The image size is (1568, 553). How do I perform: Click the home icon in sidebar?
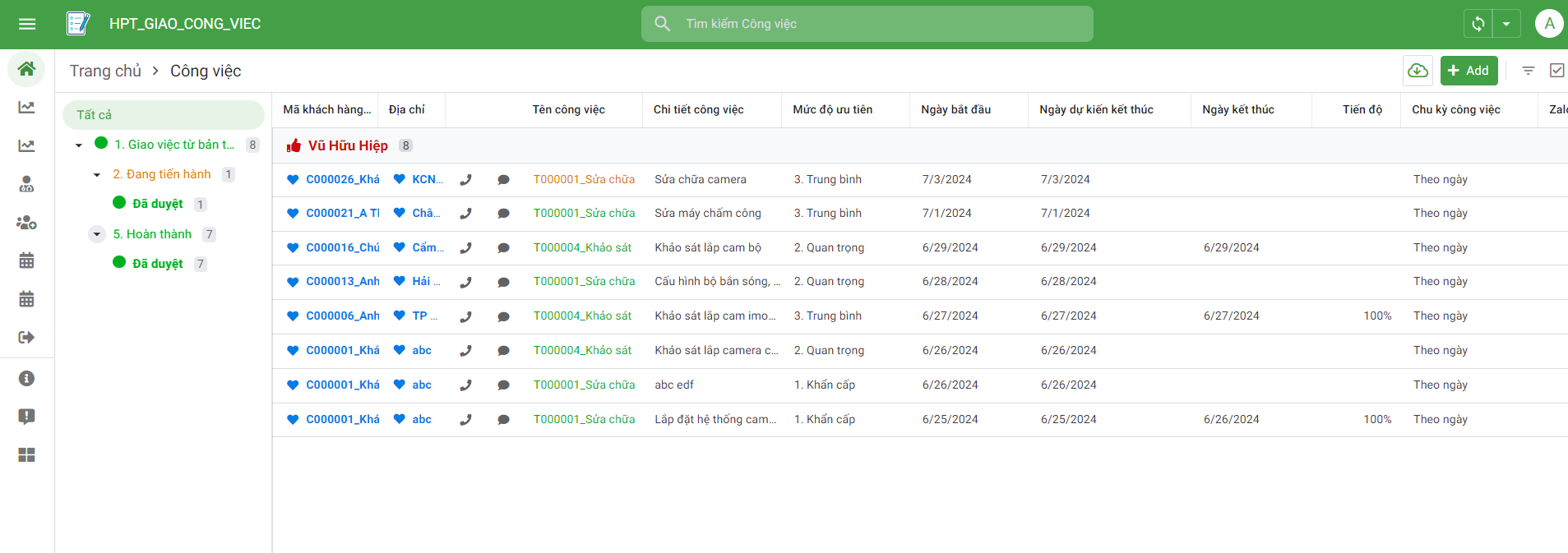[x=26, y=69]
